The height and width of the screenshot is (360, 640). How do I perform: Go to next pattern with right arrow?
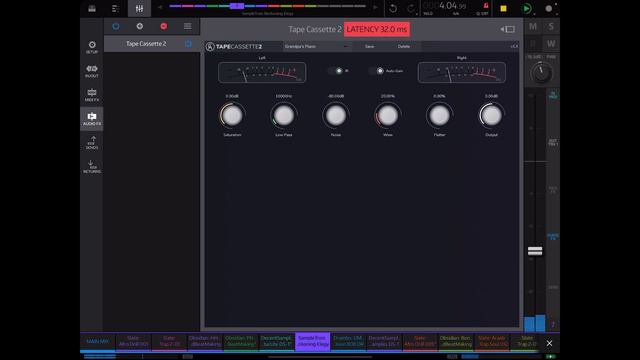coord(375,7)
